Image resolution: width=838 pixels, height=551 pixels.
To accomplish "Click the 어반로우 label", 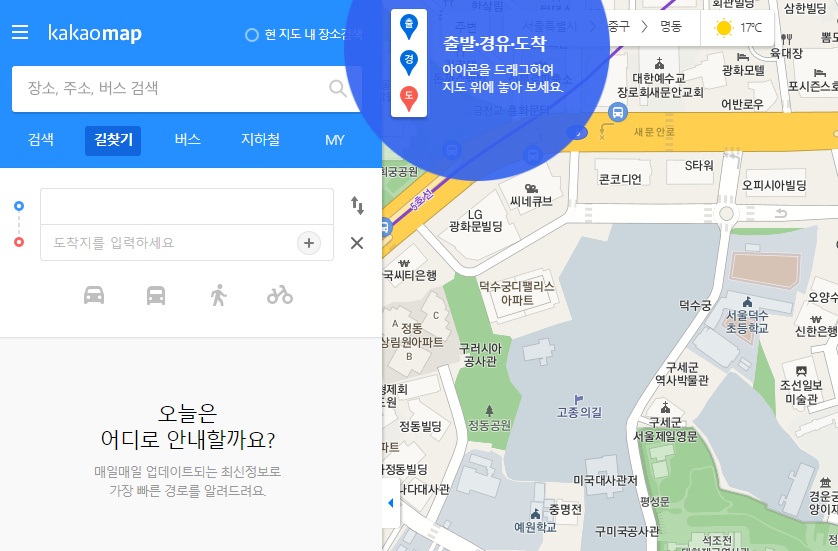I will [742, 104].
